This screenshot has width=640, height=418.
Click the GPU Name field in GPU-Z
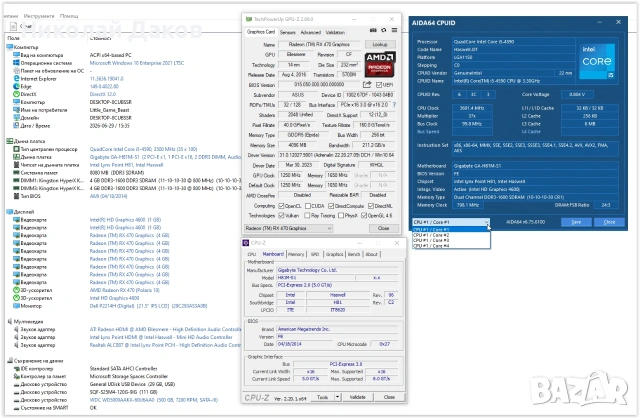coord(319,44)
